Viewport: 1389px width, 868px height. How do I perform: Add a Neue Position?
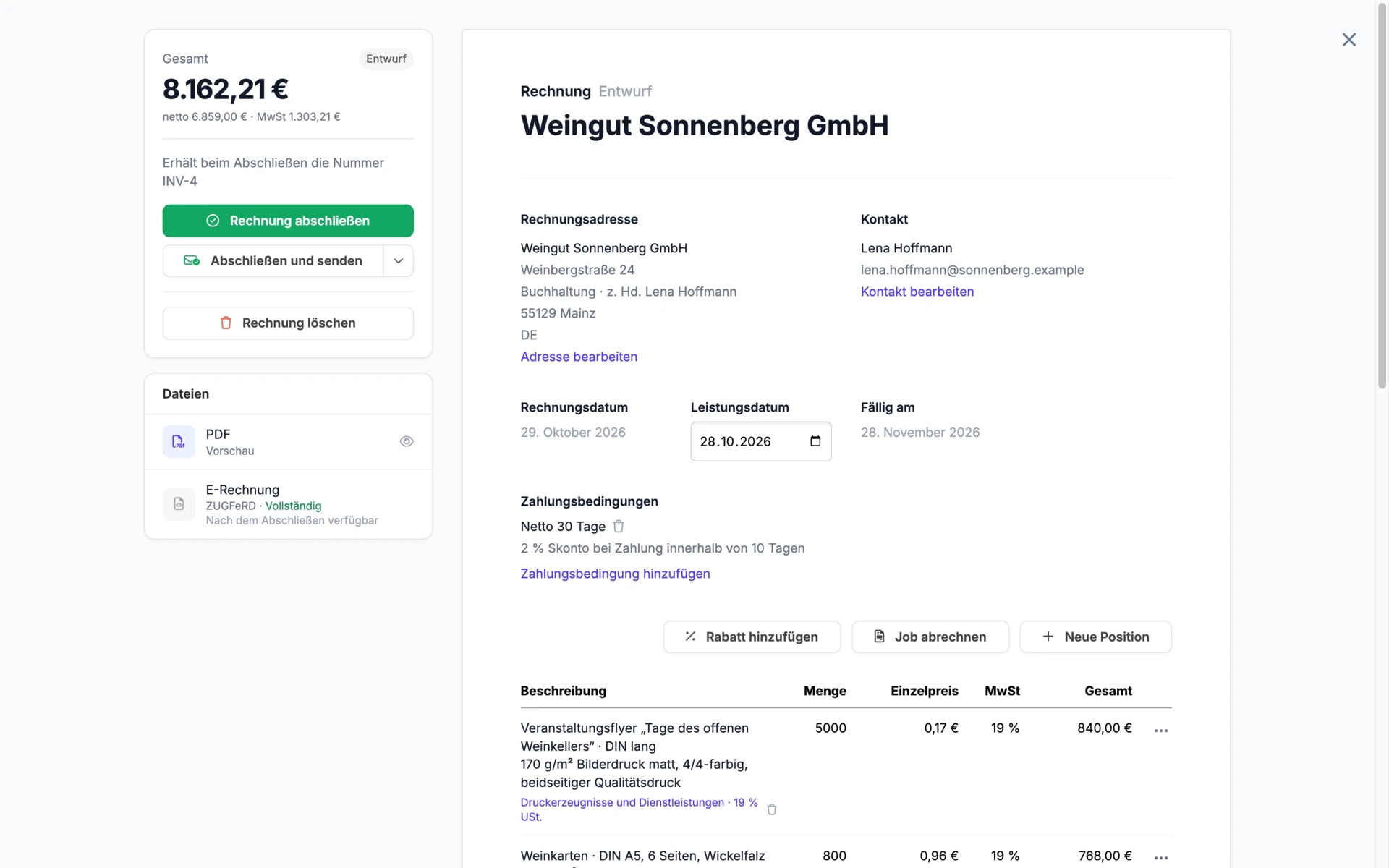click(1095, 637)
